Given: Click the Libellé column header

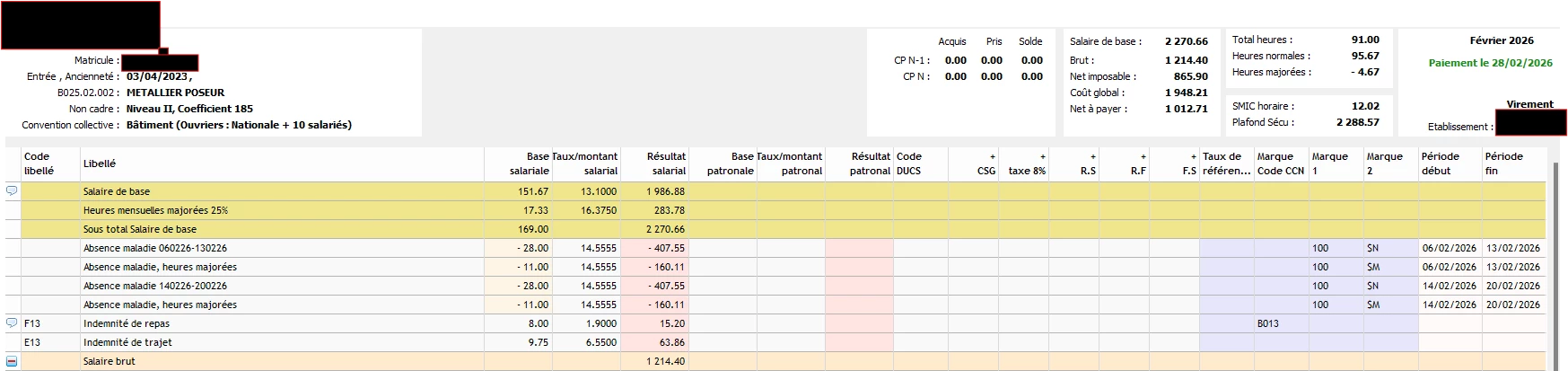Looking at the screenshot, I should tap(100, 163).
